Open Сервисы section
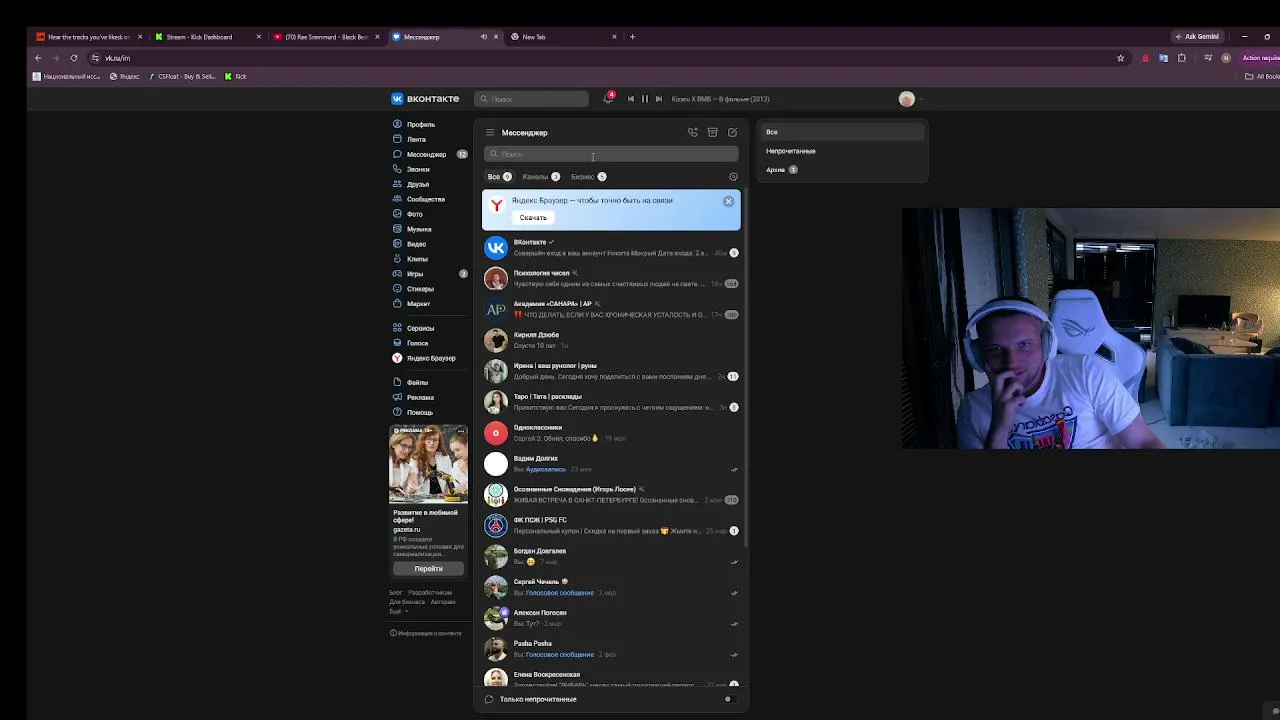Screen dimensions: 1280x720 [x=420, y=329]
